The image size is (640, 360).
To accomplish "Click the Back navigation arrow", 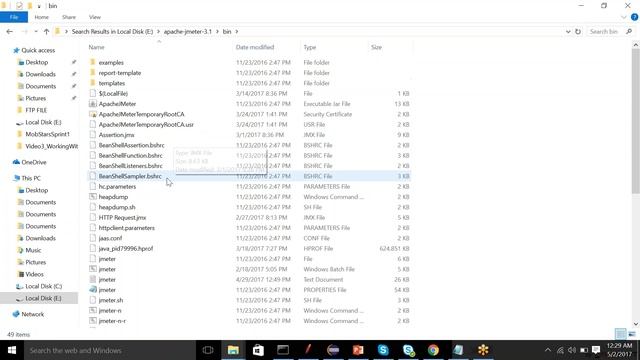I will point(10,31).
